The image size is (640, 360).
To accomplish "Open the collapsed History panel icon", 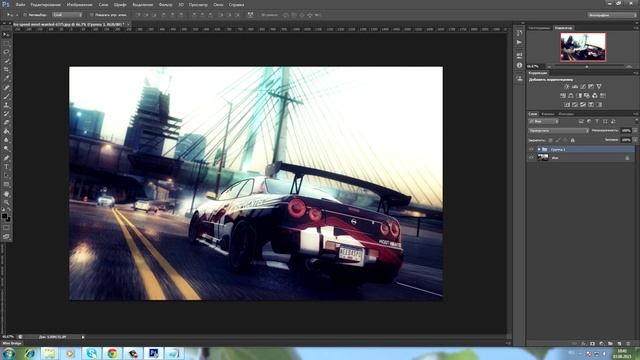I will [519, 33].
